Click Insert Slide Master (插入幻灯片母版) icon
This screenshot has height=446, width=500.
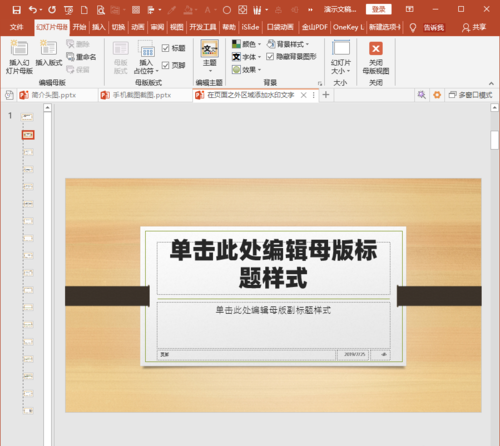[19, 48]
